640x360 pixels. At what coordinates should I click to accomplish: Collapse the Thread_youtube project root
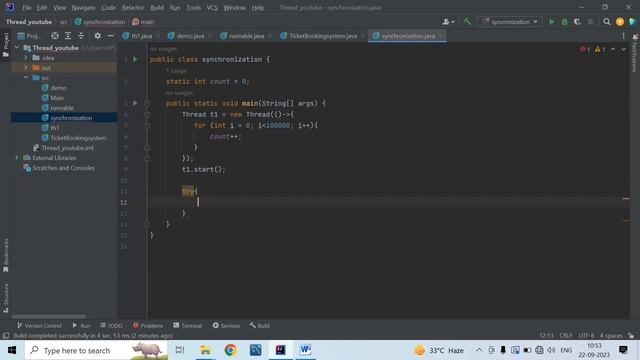(x=17, y=48)
